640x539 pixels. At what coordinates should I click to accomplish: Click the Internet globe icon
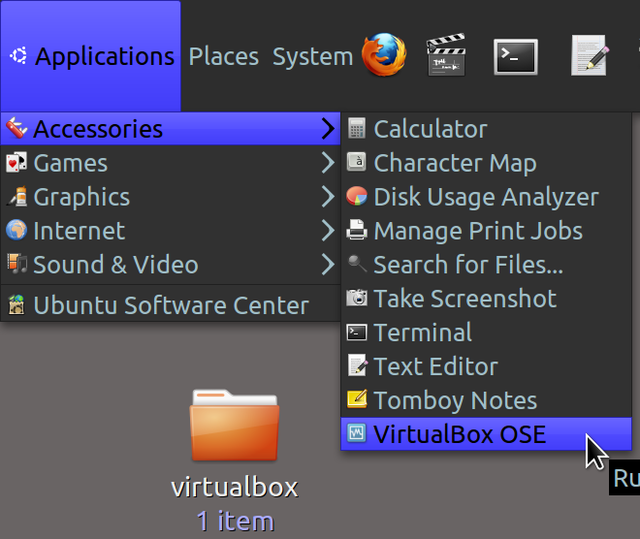(16, 230)
